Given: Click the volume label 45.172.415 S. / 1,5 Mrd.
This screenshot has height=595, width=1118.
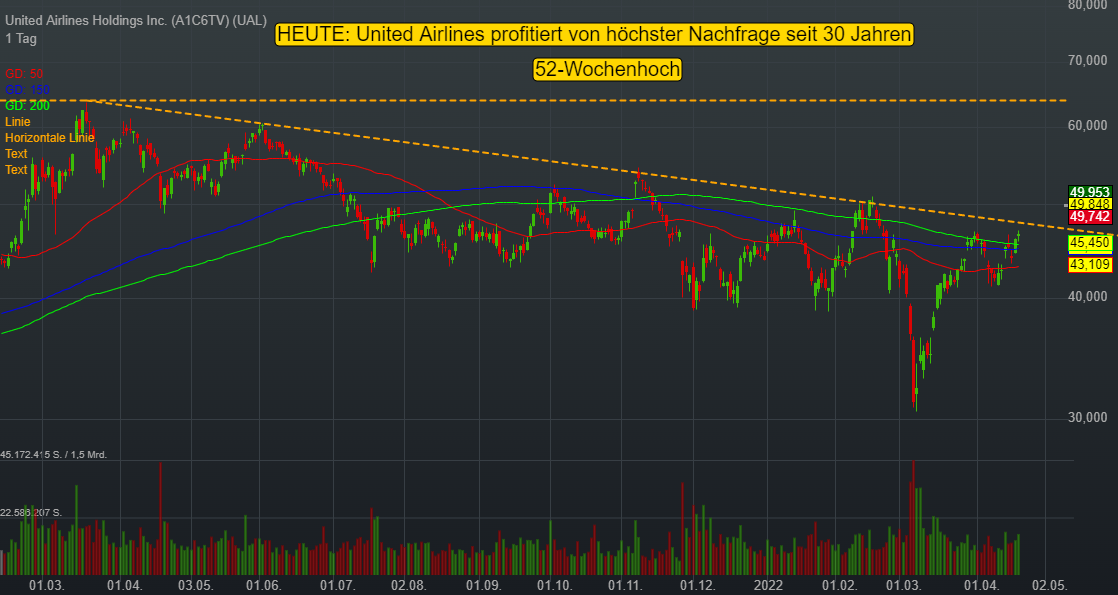Looking at the screenshot, I should (53, 454).
